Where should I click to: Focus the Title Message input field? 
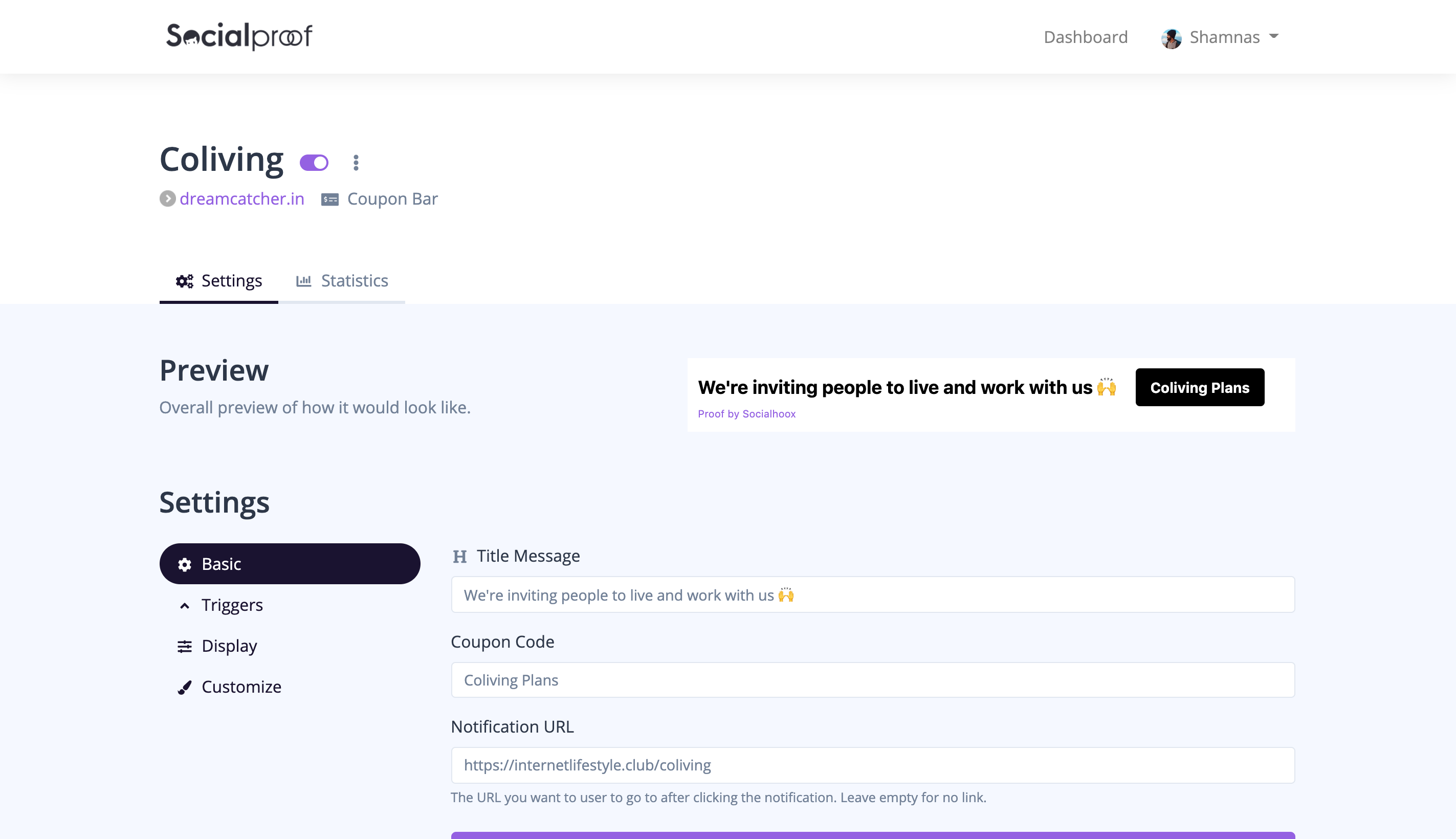pyautogui.click(x=872, y=594)
